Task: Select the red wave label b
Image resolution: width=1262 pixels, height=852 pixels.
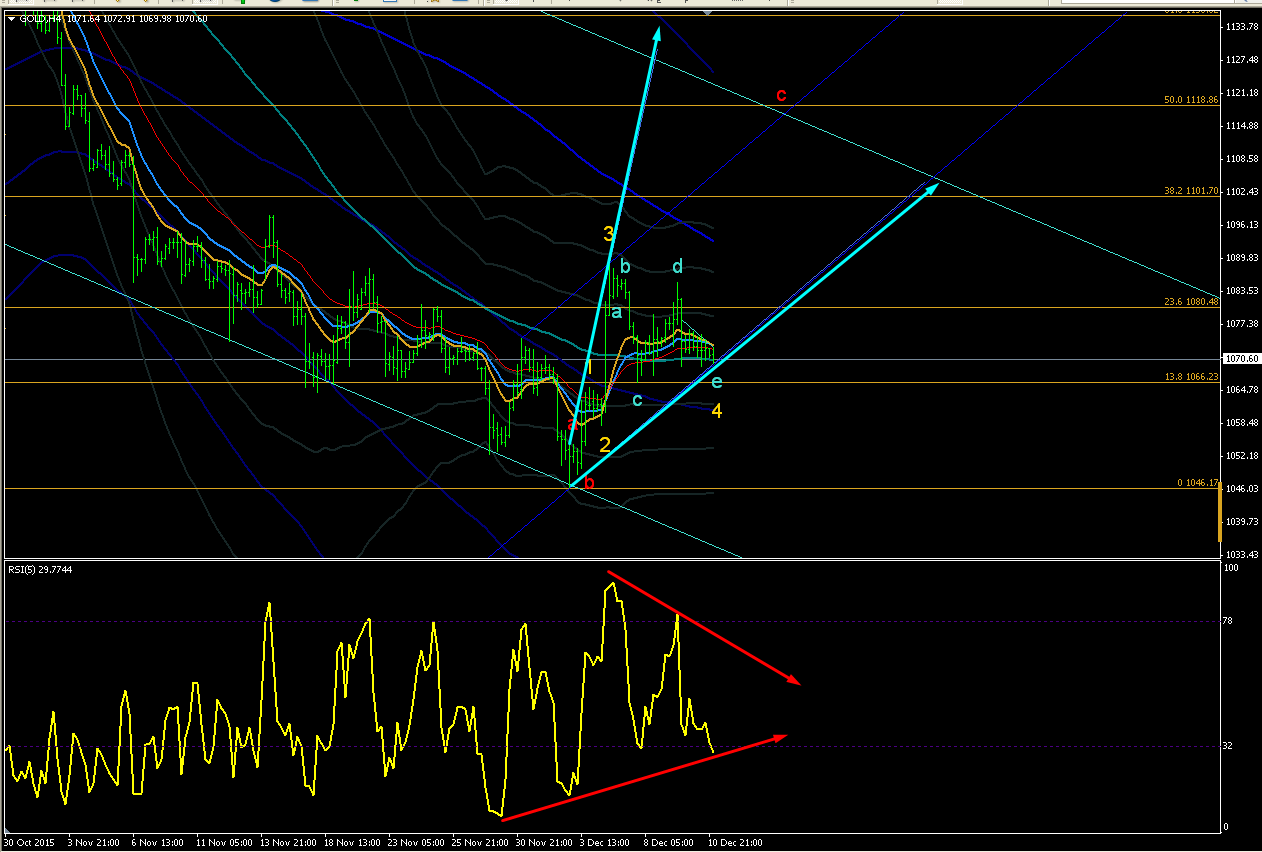Action: [x=590, y=483]
